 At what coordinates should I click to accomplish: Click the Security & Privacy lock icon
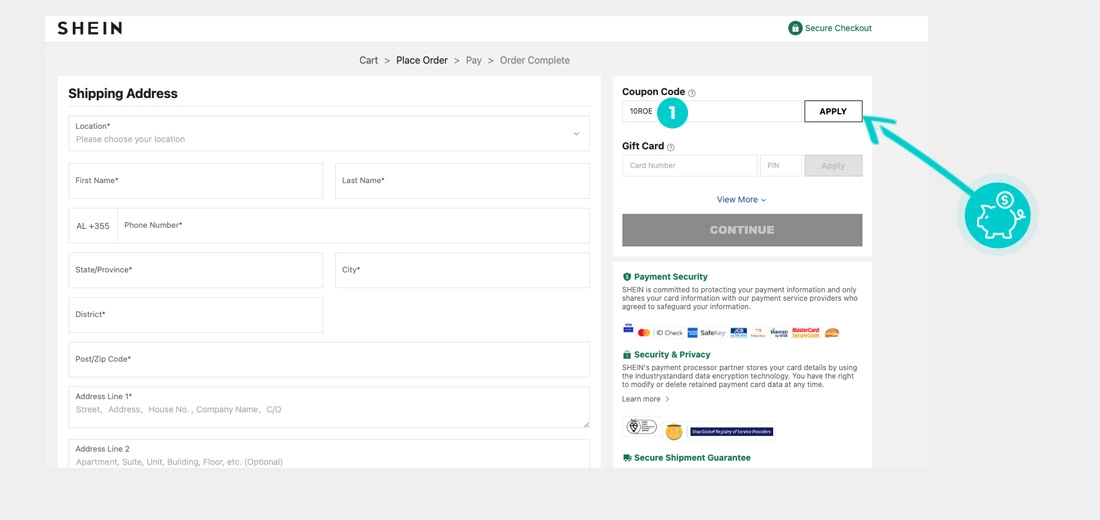pos(626,354)
